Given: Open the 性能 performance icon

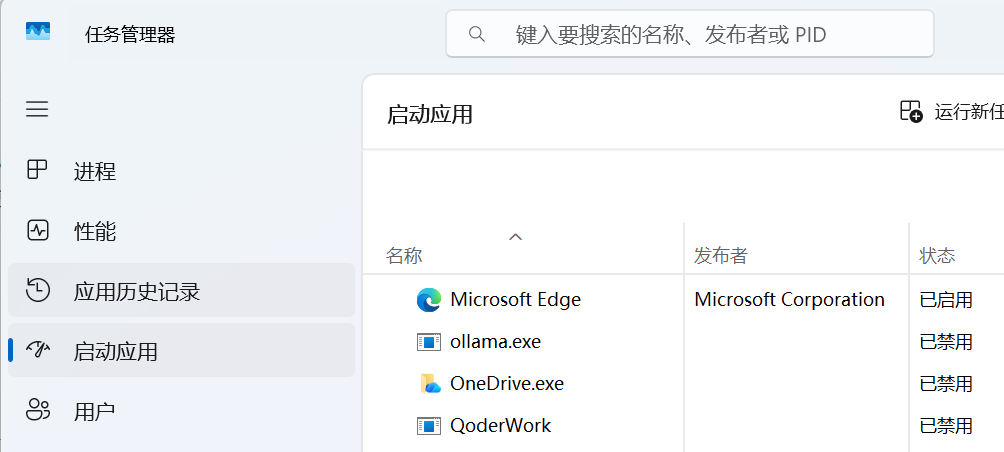Looking at the screenshot, I should point(37,230).
